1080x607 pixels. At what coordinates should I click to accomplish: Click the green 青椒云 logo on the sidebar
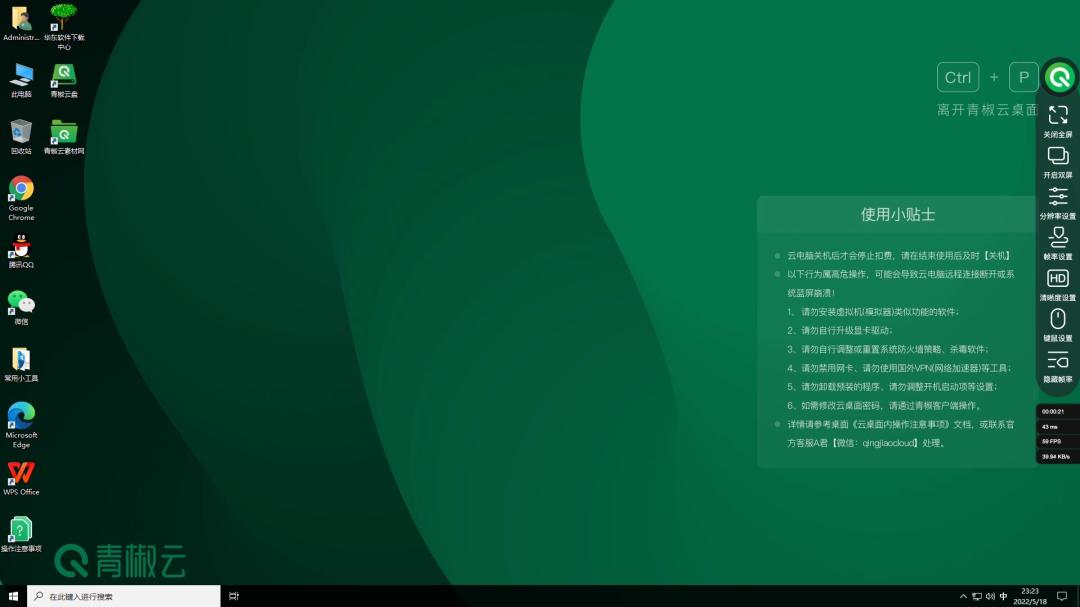pos(1059,77)
